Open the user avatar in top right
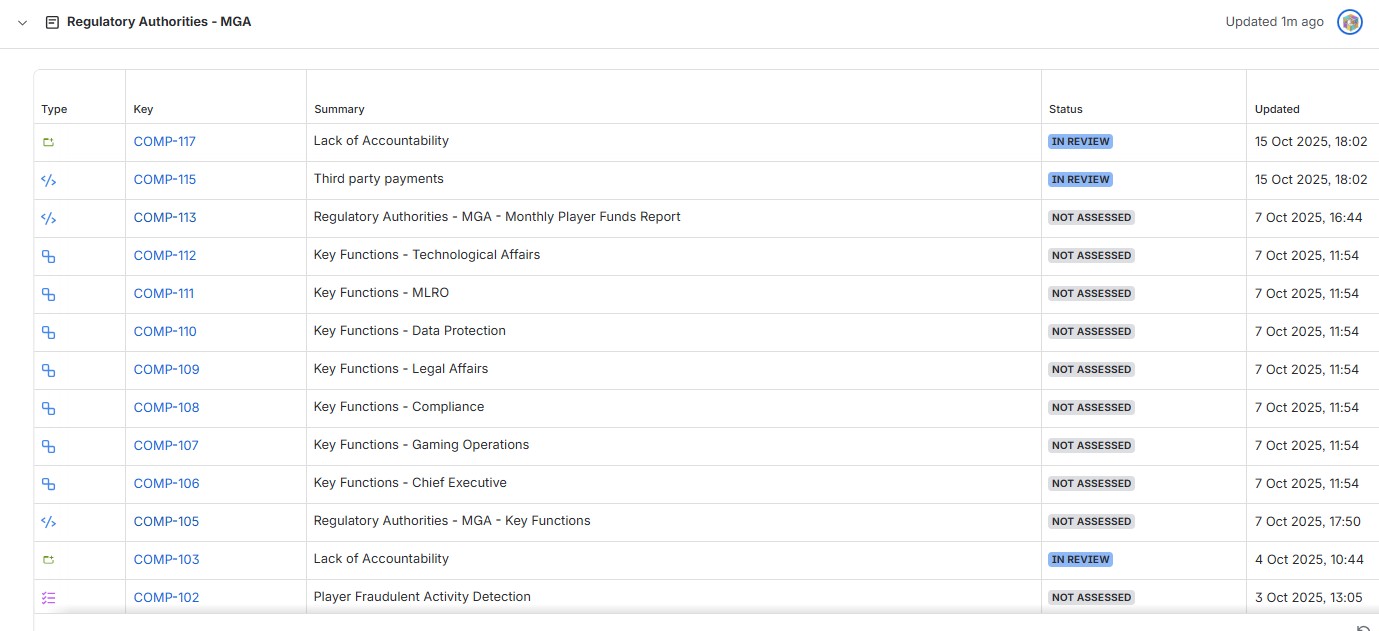 tap(1350, 22)
